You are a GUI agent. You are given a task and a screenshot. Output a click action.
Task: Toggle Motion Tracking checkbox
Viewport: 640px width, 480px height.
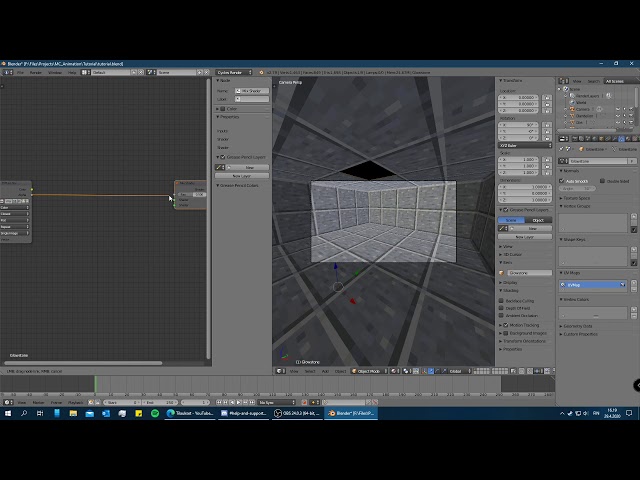click(x=506, y=325)
